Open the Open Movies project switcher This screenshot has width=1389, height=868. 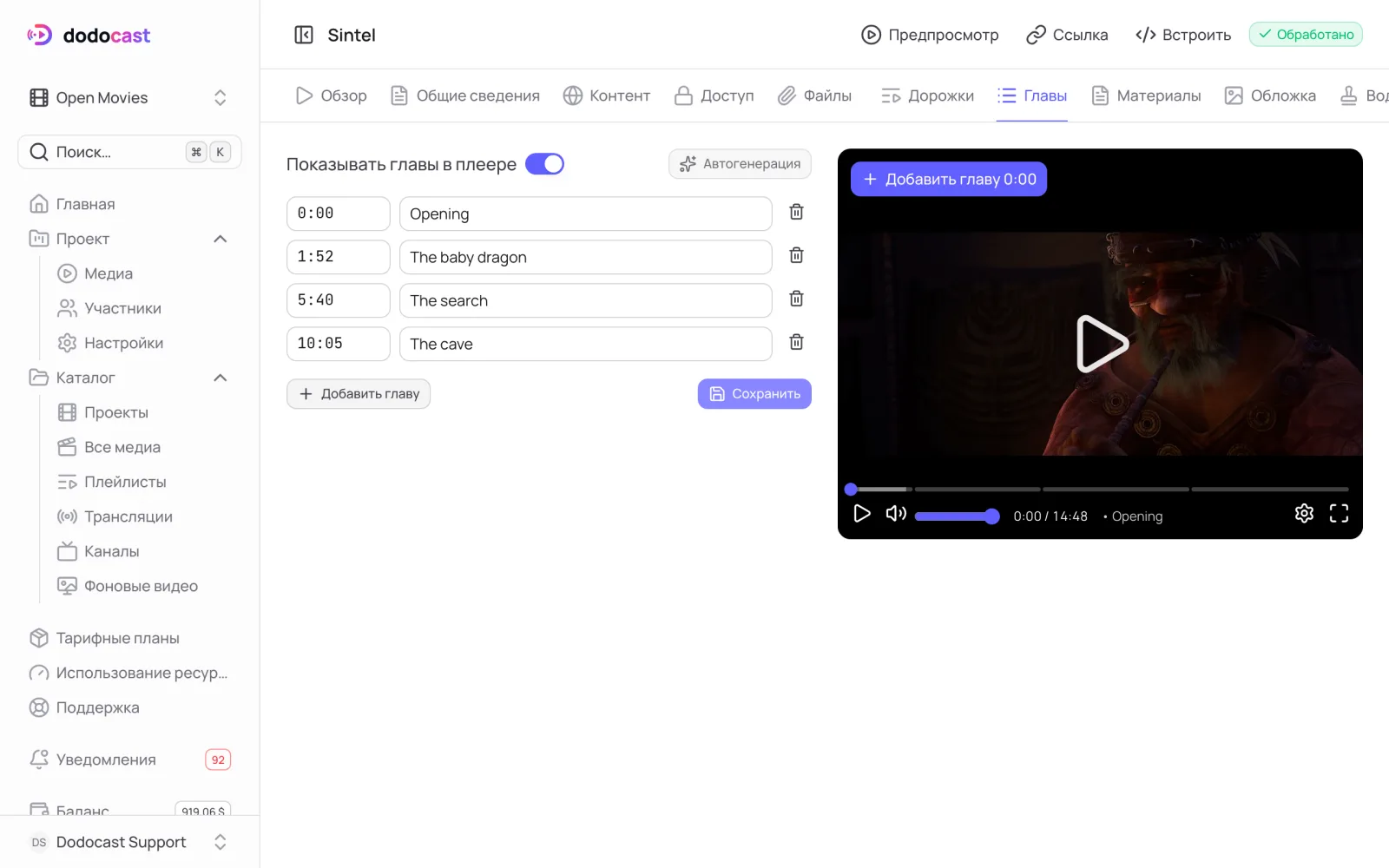click(130, 97)
